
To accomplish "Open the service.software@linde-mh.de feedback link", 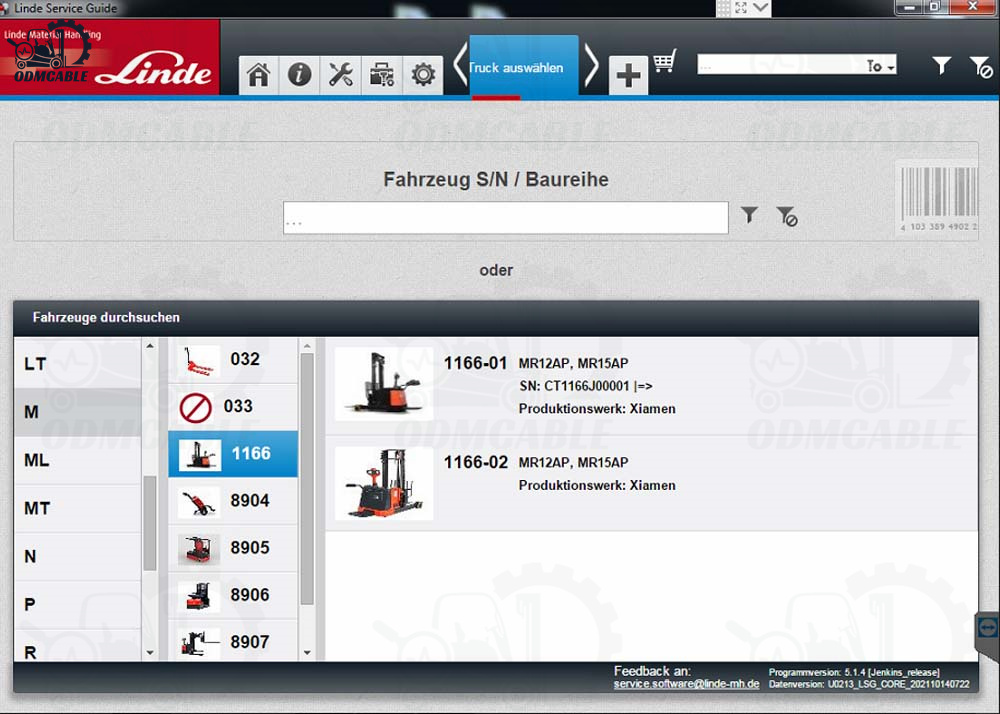I will (x=686, y=684).
